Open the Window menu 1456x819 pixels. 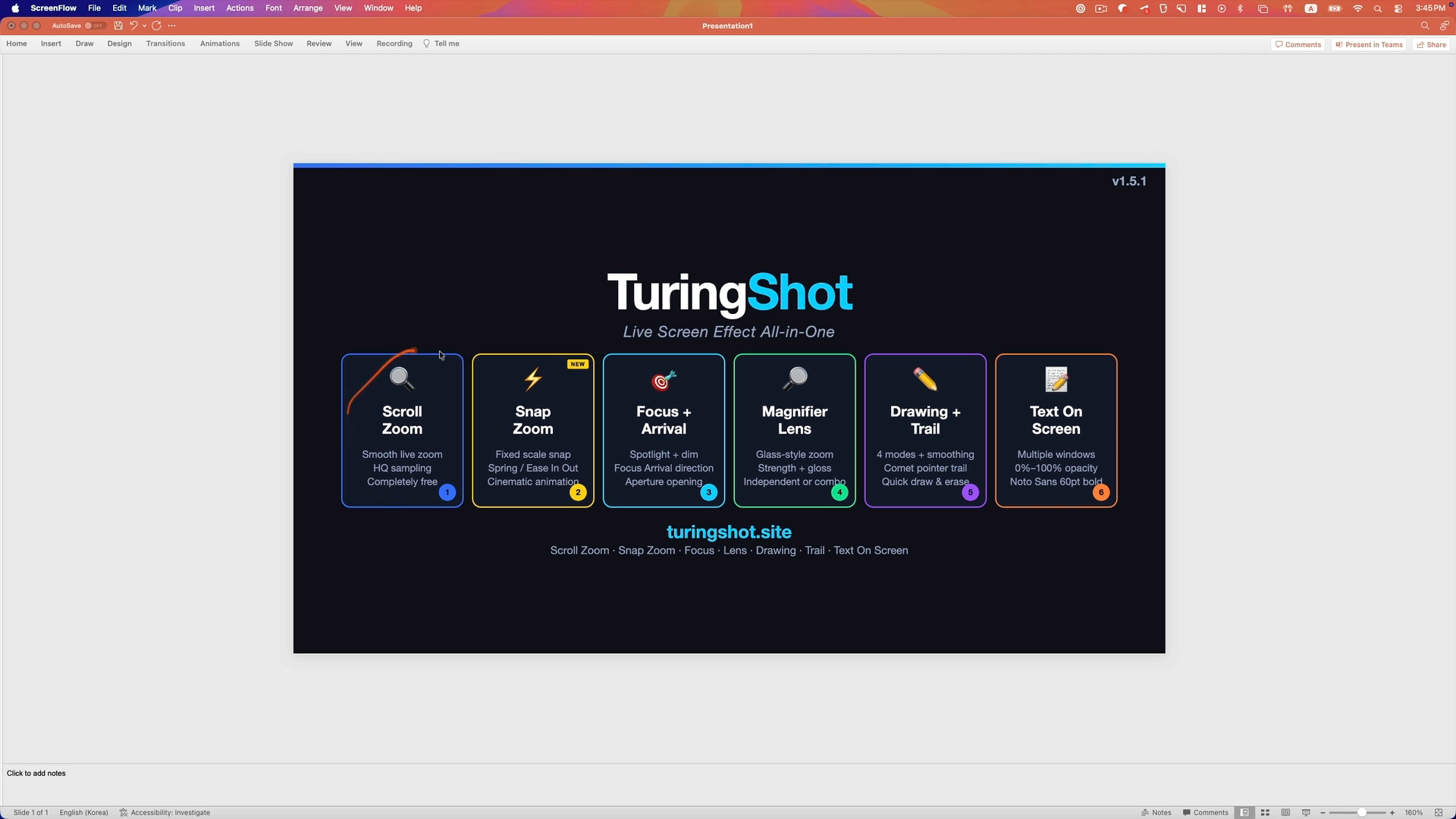pyautogui.click(x=378, y=8)
